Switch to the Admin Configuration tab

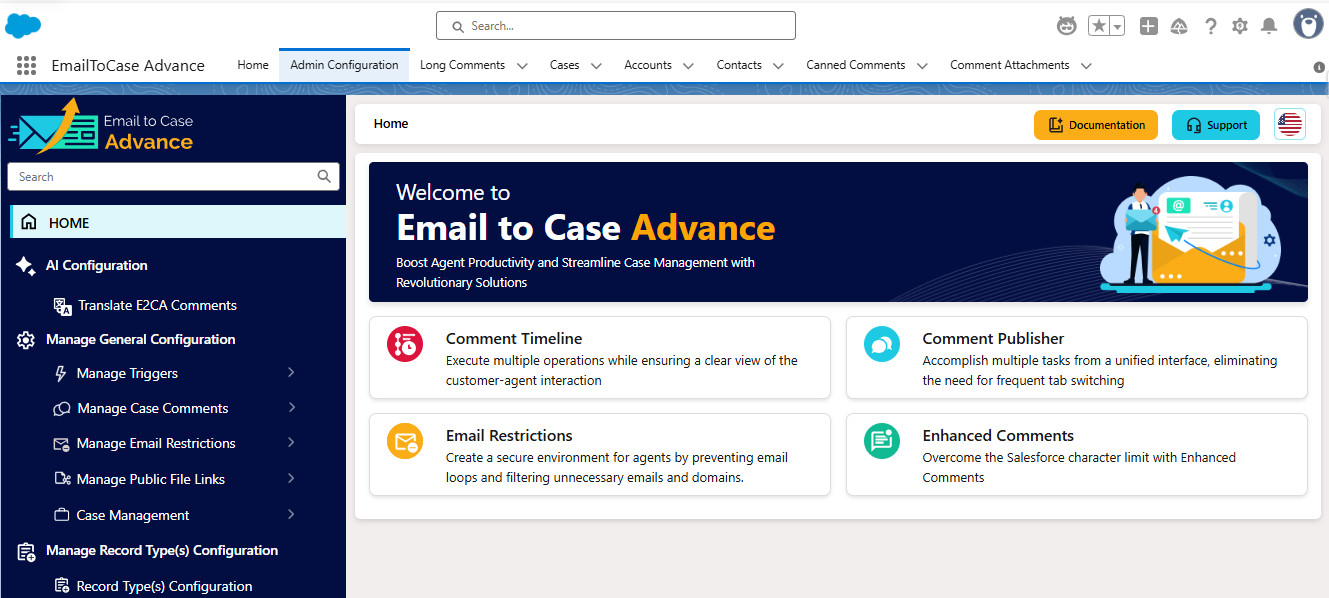pos(344,65)
